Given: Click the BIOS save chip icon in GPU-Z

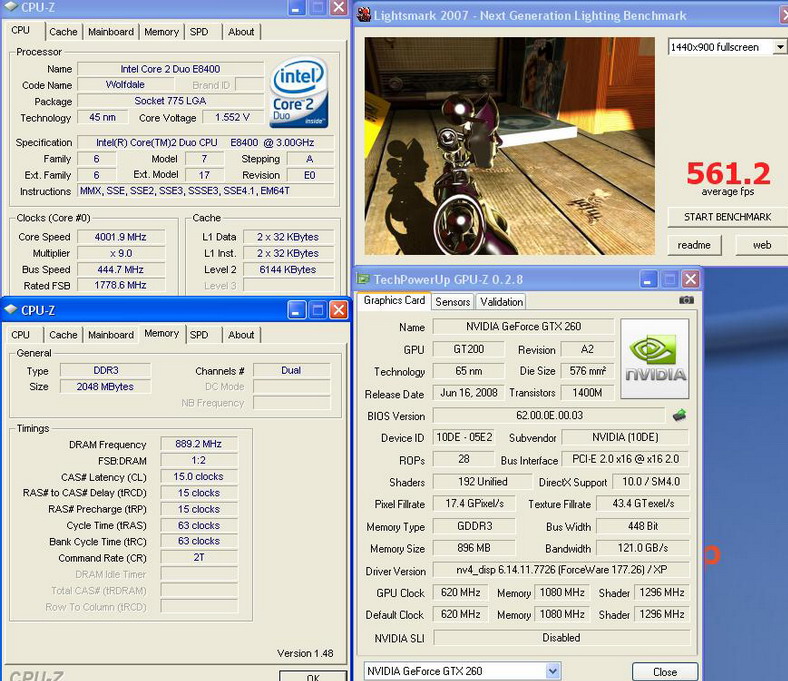Looking at the screenshot, I should point(679,415).
